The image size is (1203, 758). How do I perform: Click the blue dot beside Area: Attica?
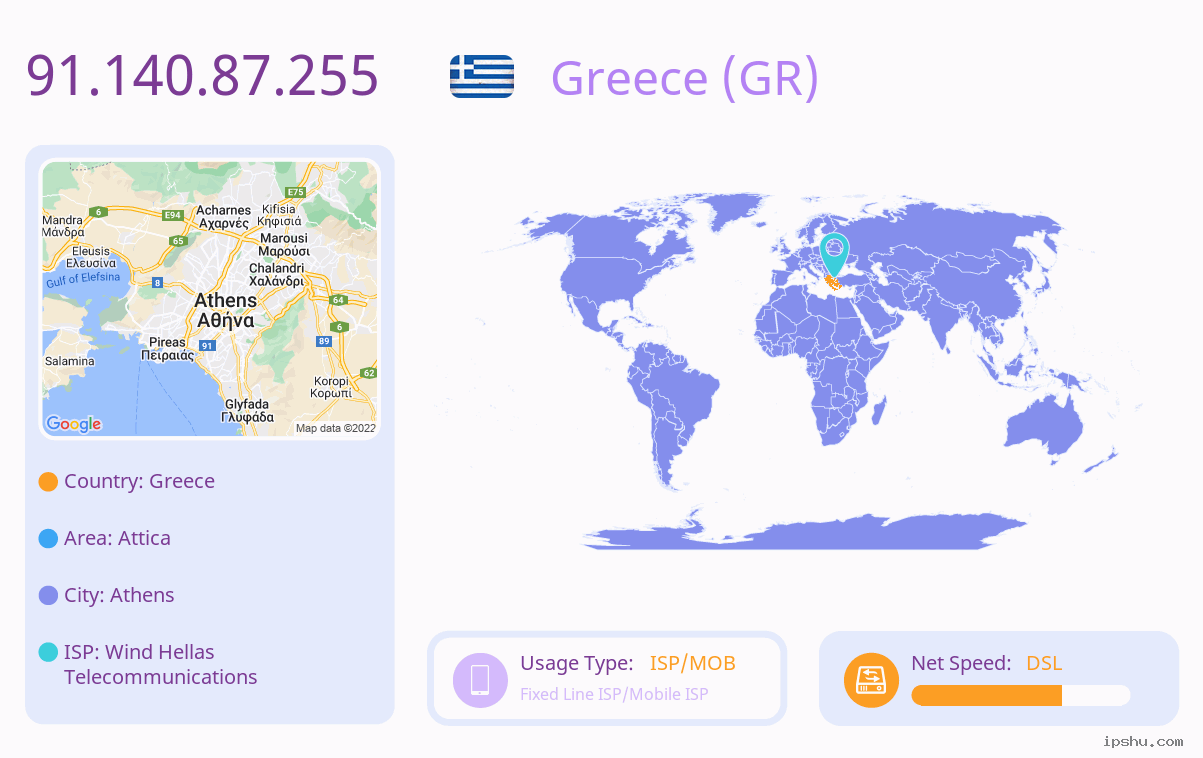pyautogui.click(x=48, y=538)
